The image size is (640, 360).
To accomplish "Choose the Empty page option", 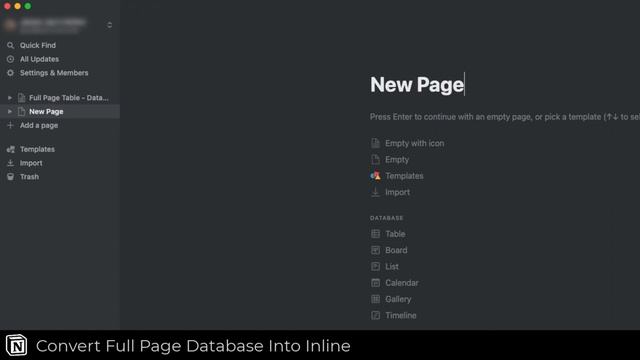I will 397,160.
